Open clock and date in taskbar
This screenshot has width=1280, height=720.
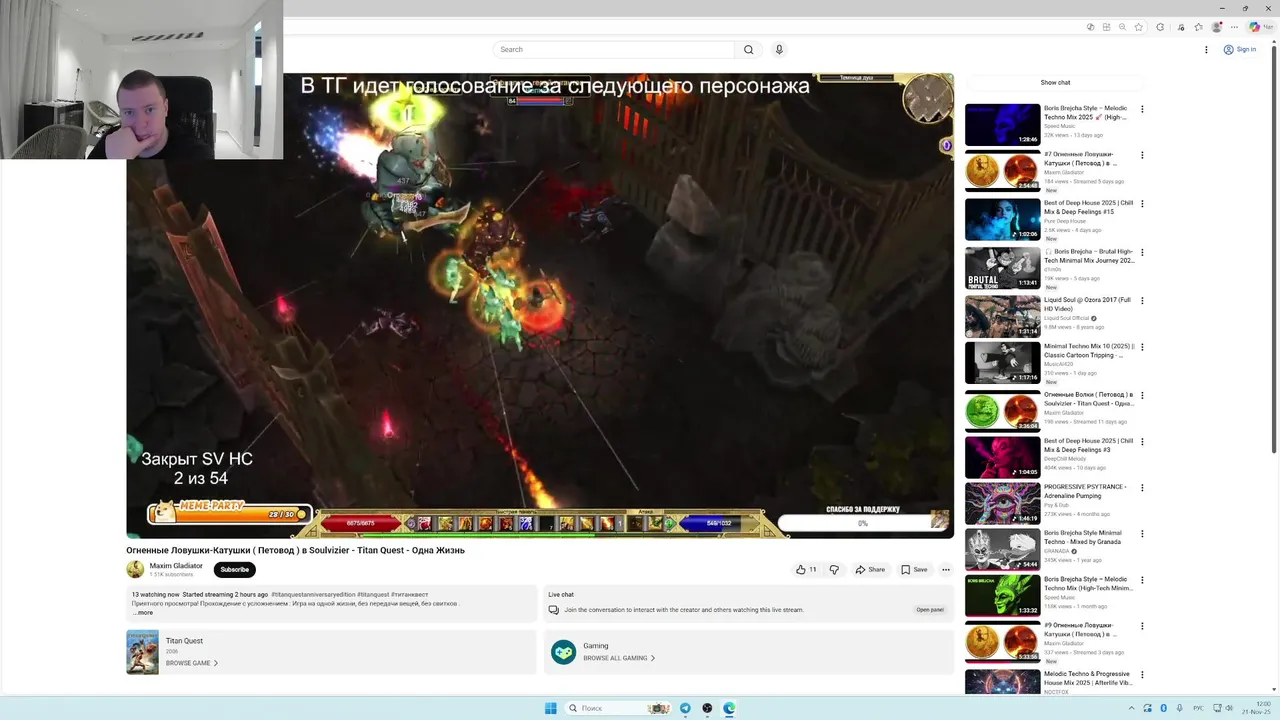pyautogui.click(x=1256, y=708)
